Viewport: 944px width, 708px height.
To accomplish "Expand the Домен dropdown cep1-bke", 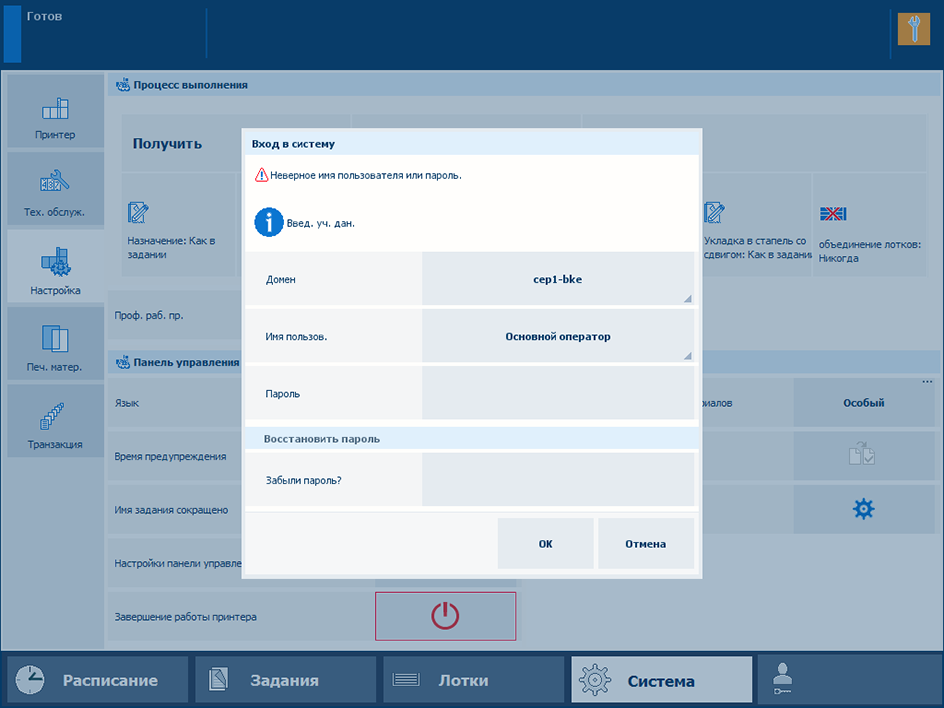I will pyautogui.click(x=558, y=279).
